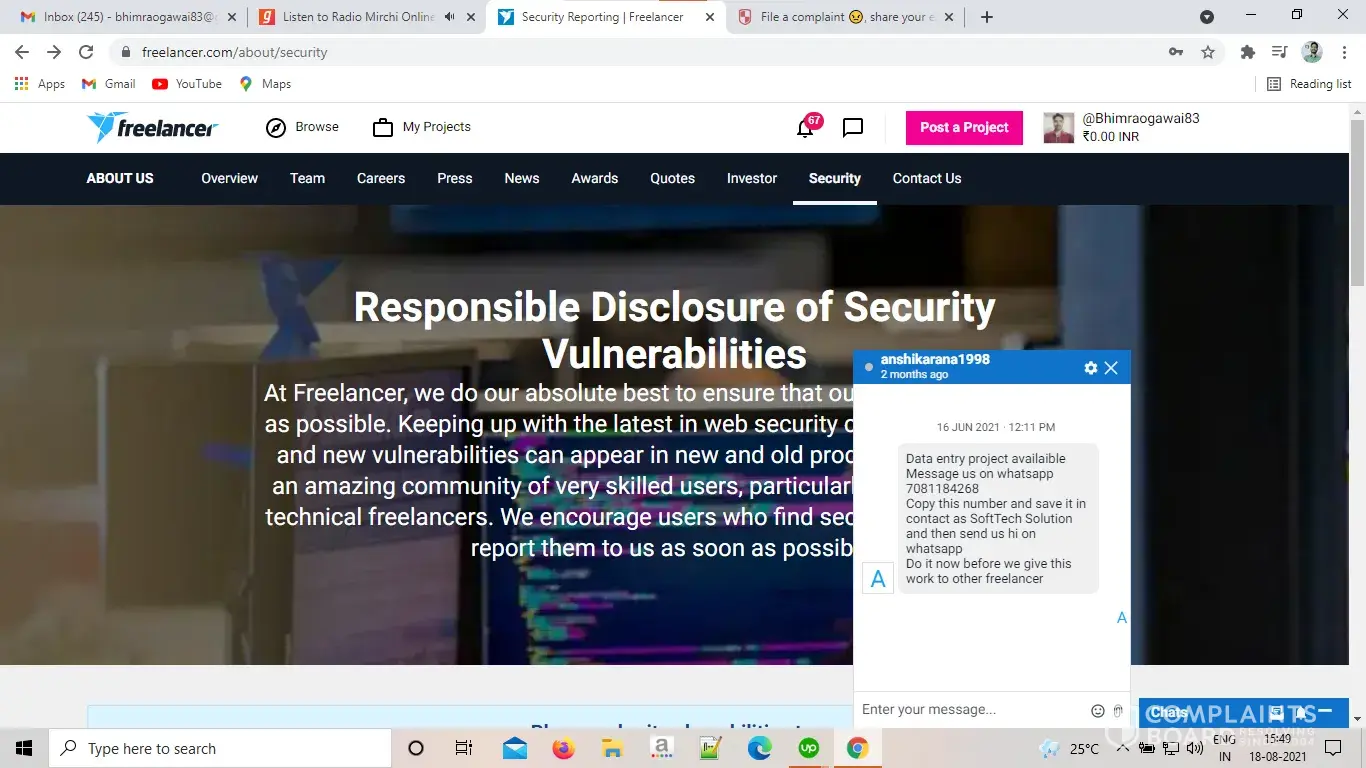The image size is (1366, 768).
Task: Open the Reading list
Action: coord(1309,84)
